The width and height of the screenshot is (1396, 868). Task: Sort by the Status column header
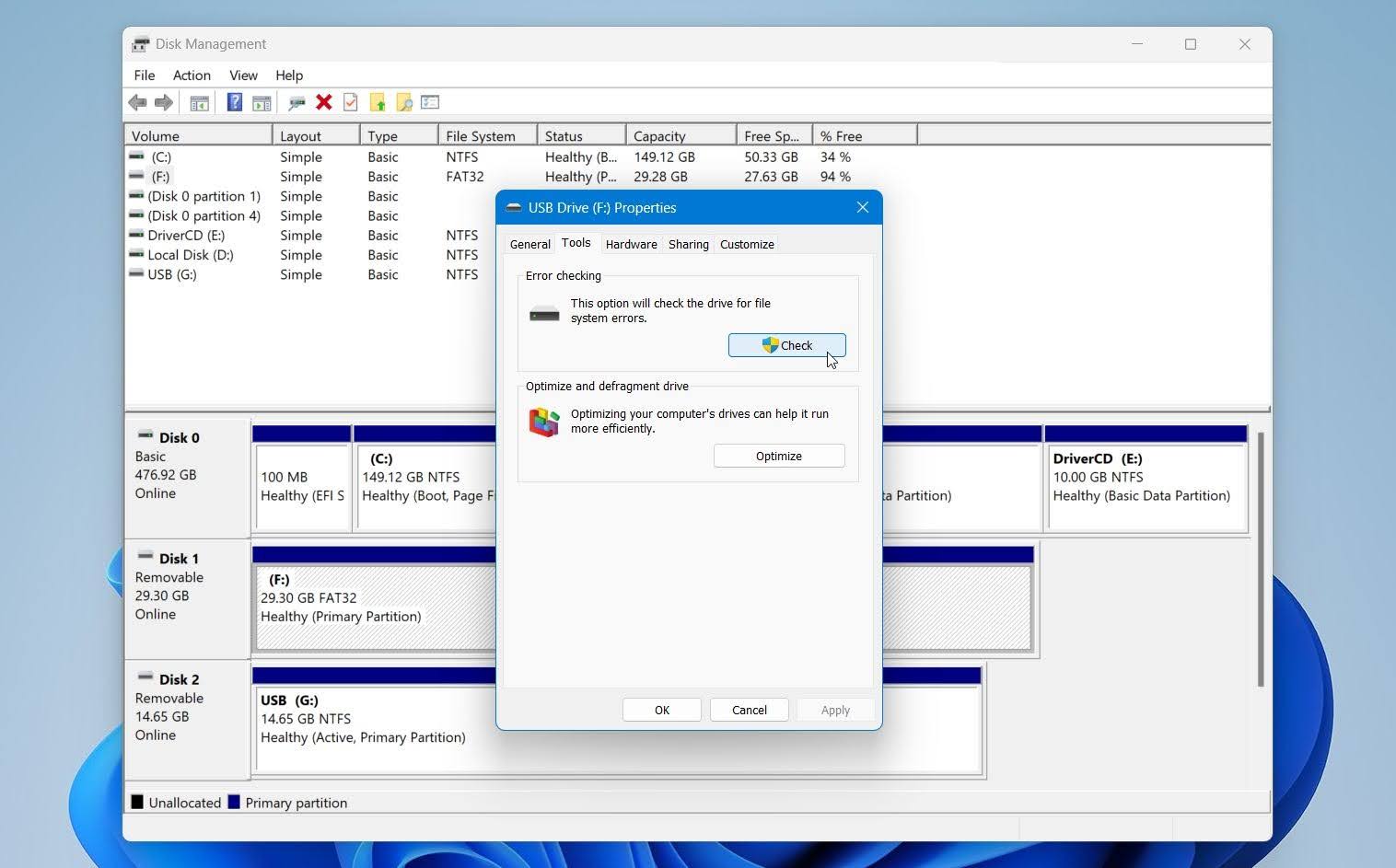tap(582, 135)
